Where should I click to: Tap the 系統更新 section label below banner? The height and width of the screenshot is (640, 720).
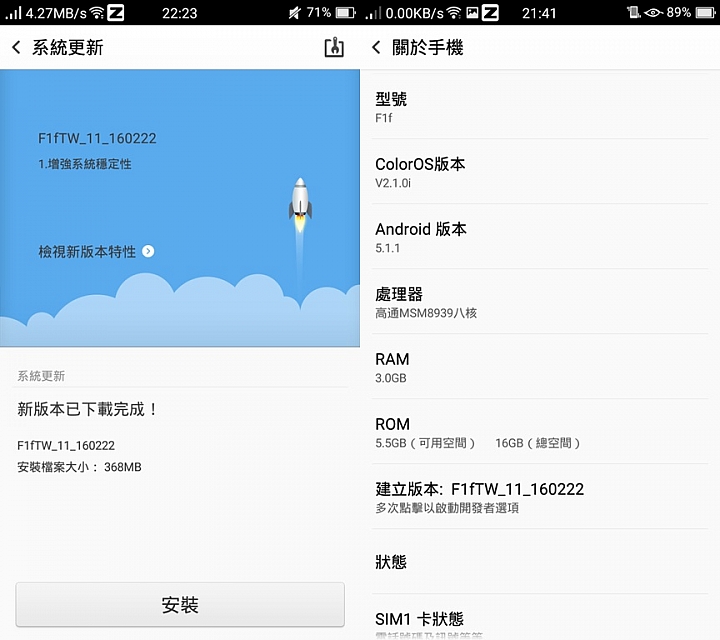click(41, 376)
